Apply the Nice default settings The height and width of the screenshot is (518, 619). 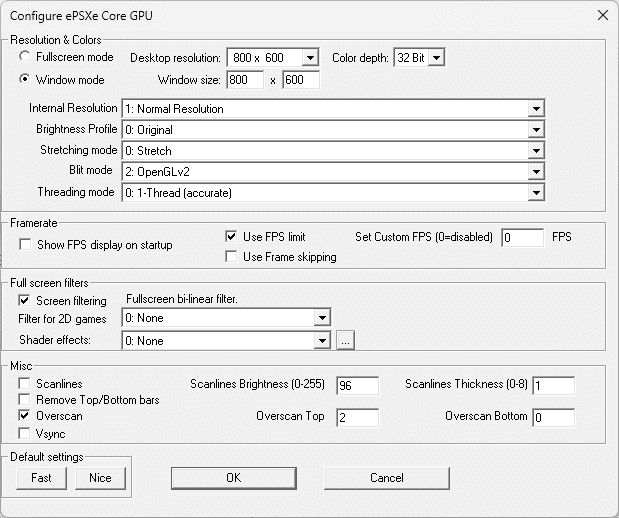100,478
